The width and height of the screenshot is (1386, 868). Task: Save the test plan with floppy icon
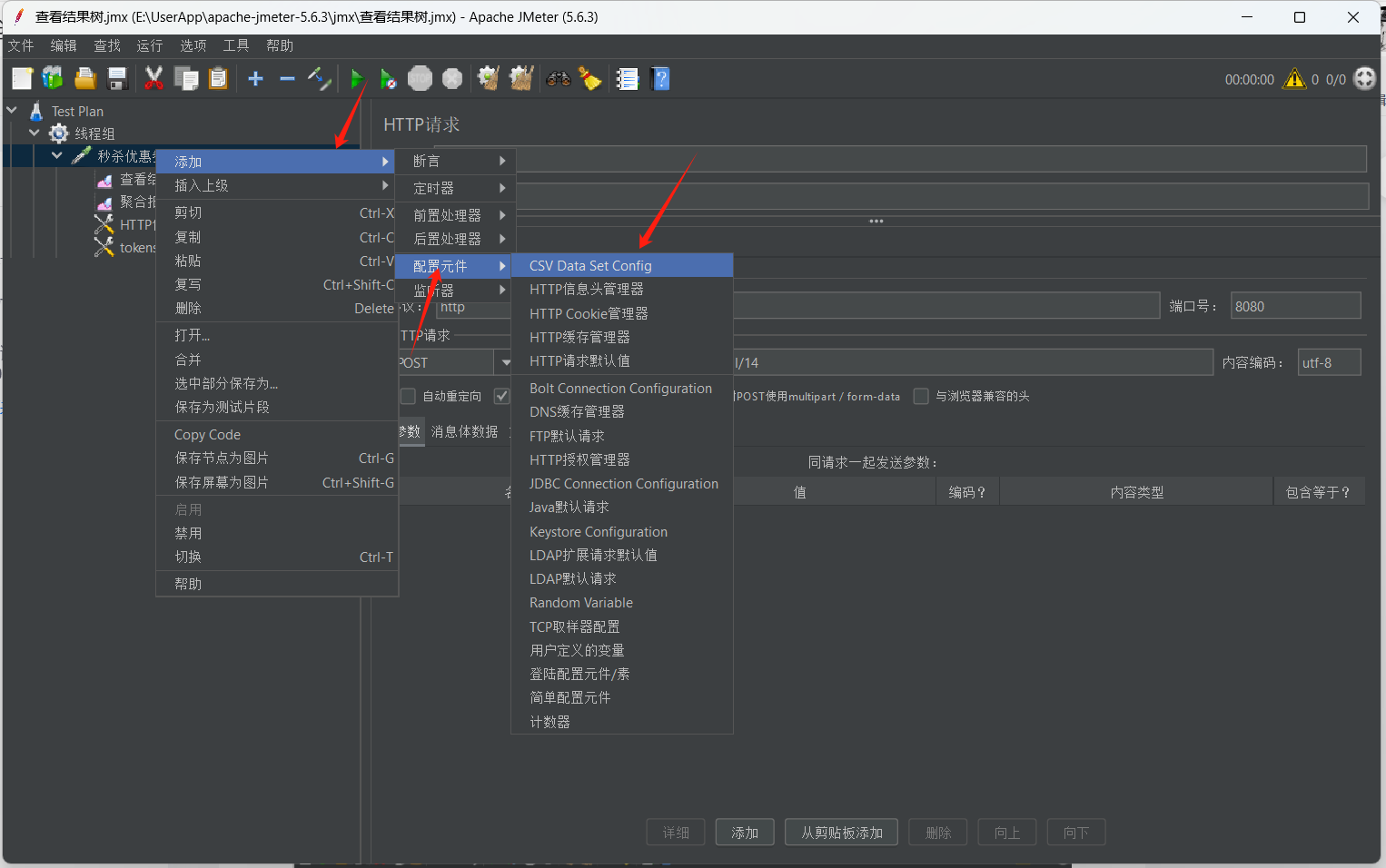coord(117,79)
